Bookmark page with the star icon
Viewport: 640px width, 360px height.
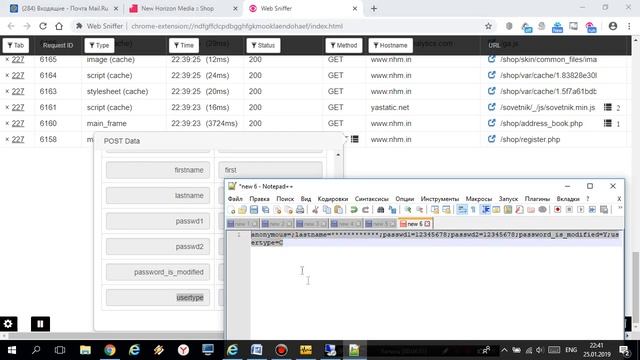489,26
